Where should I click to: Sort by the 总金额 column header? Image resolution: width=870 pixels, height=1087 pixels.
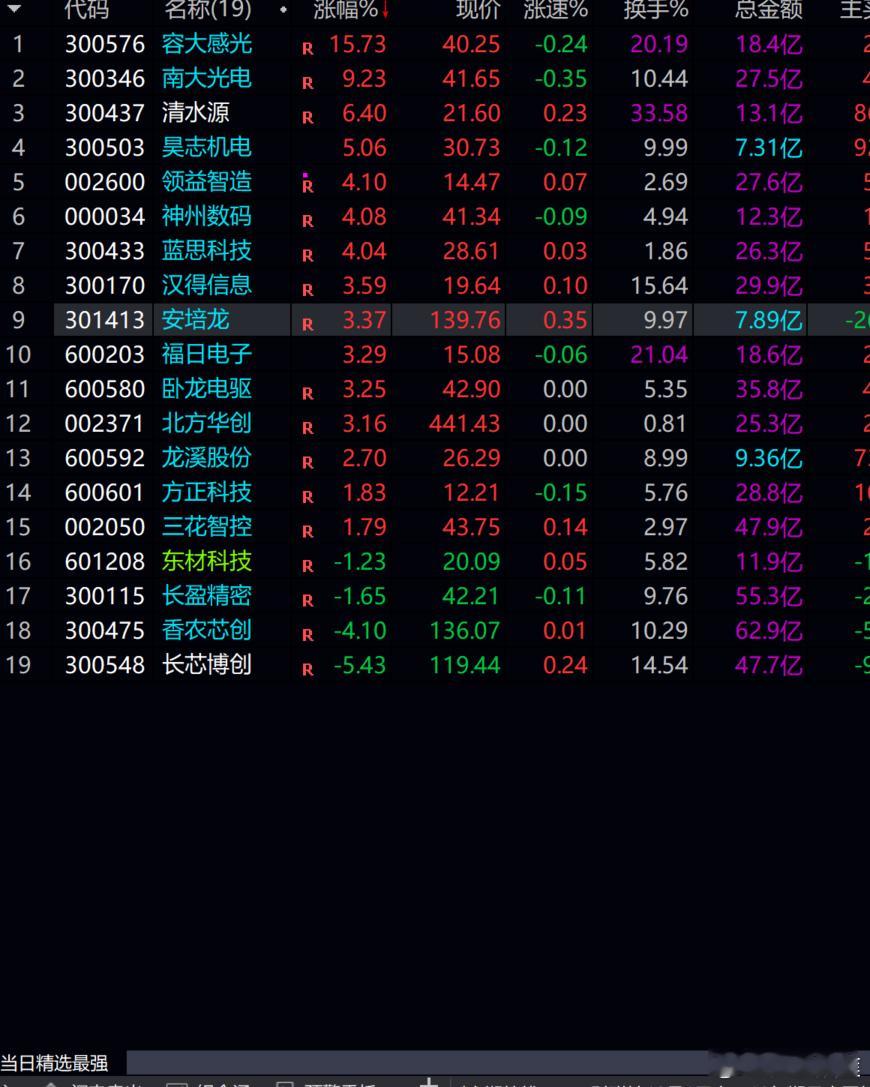769,10
